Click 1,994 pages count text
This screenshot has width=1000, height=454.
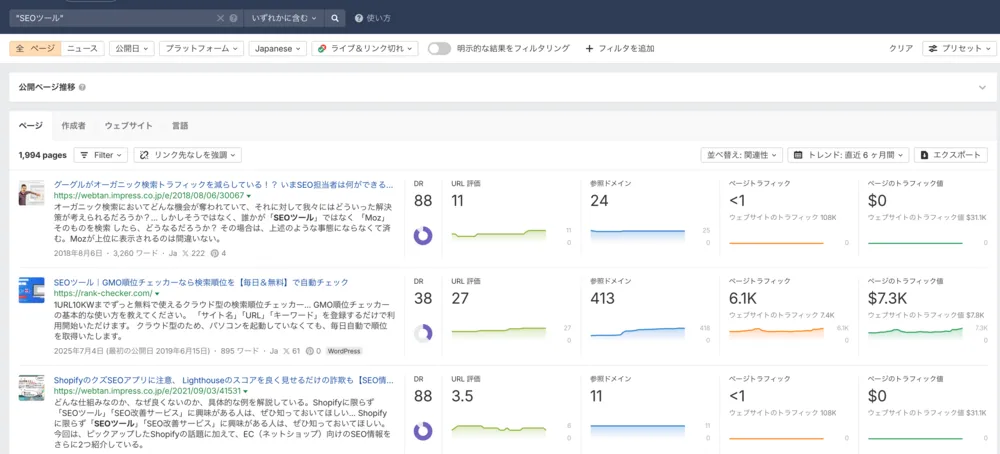point(43,155)
